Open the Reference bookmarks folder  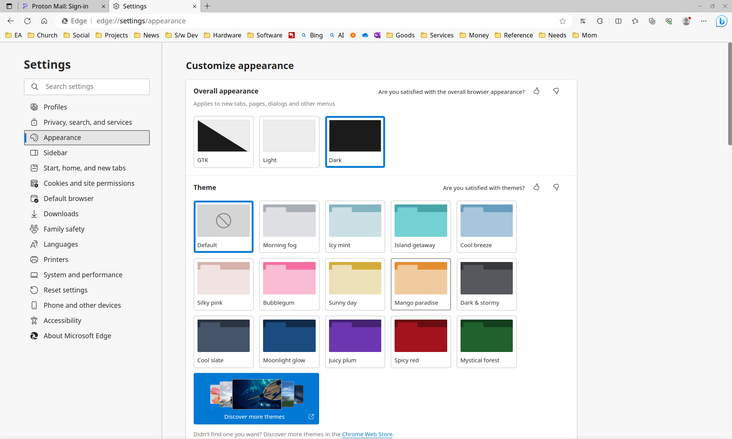pos(514,35)
